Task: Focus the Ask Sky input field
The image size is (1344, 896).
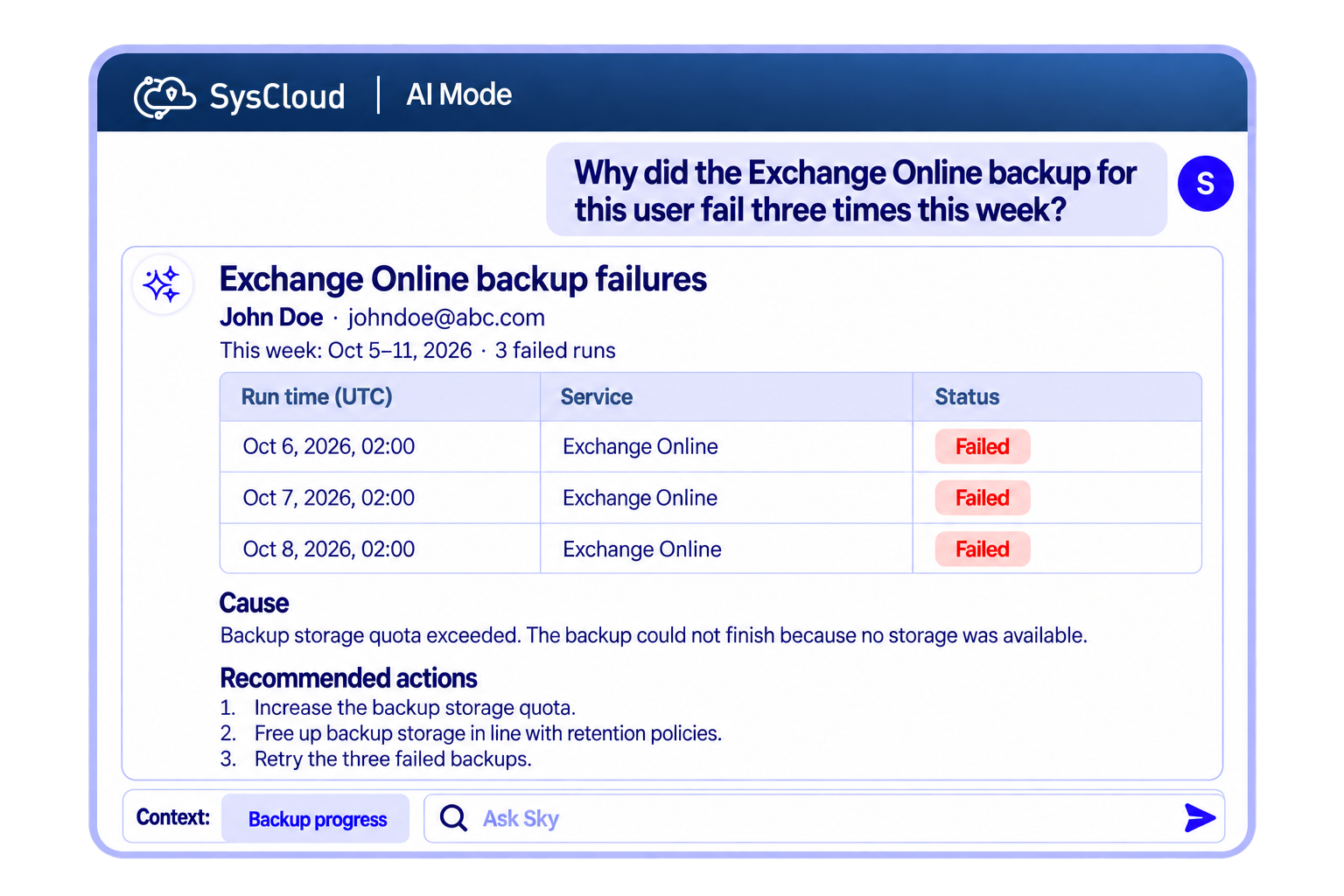Action: click(823, 818)
